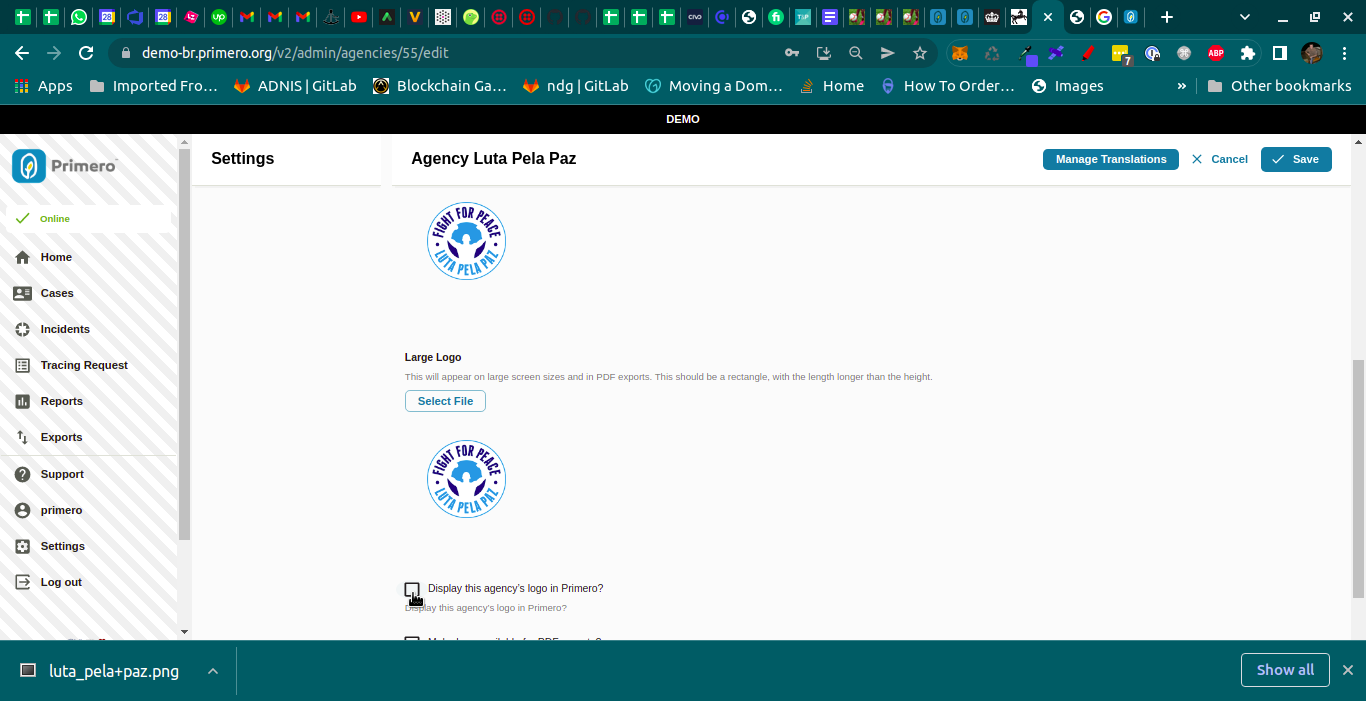Open the Apps bookmarks shortcut

pos(43,86)
